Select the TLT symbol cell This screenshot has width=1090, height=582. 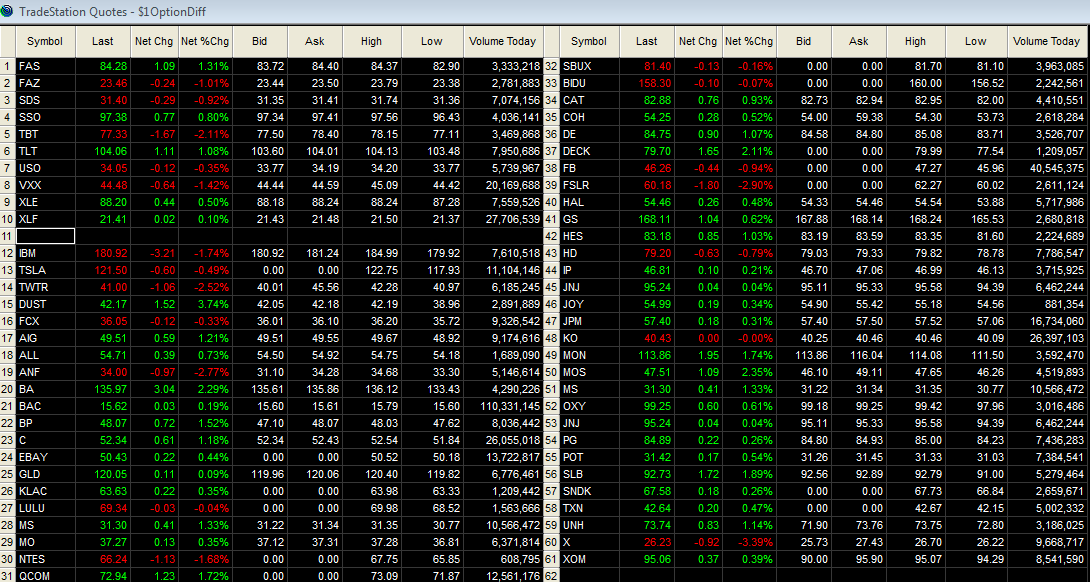[x=45, y=152]
